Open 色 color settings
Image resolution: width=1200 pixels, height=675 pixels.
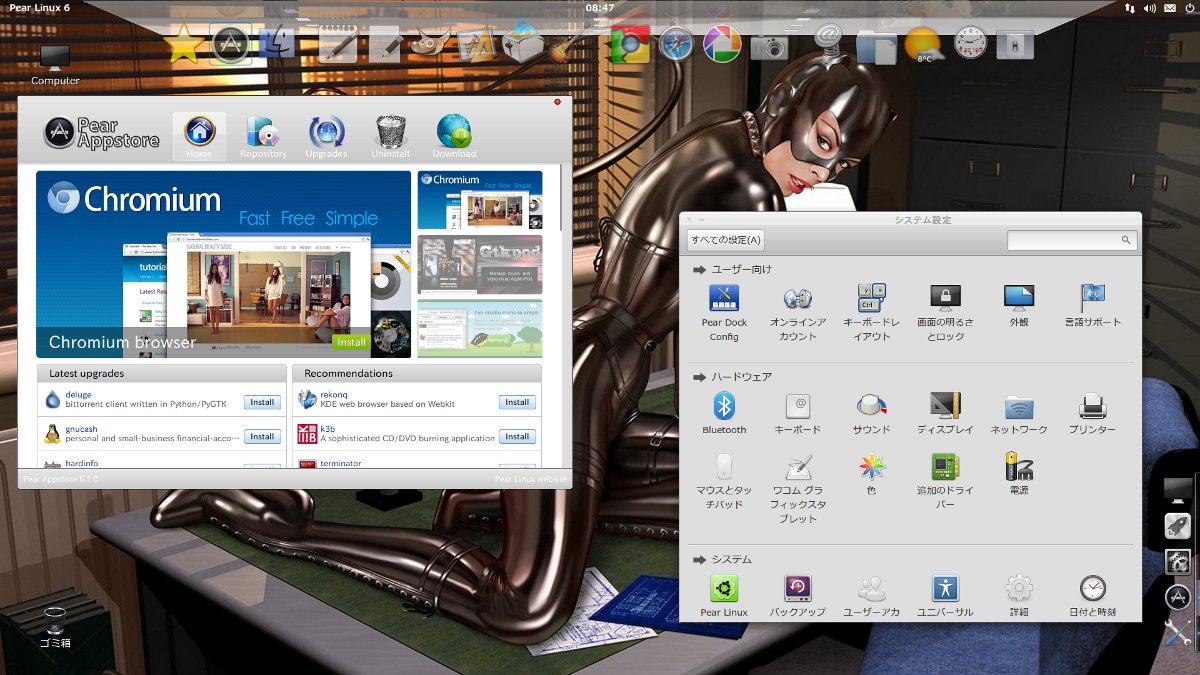coord(871,474)
